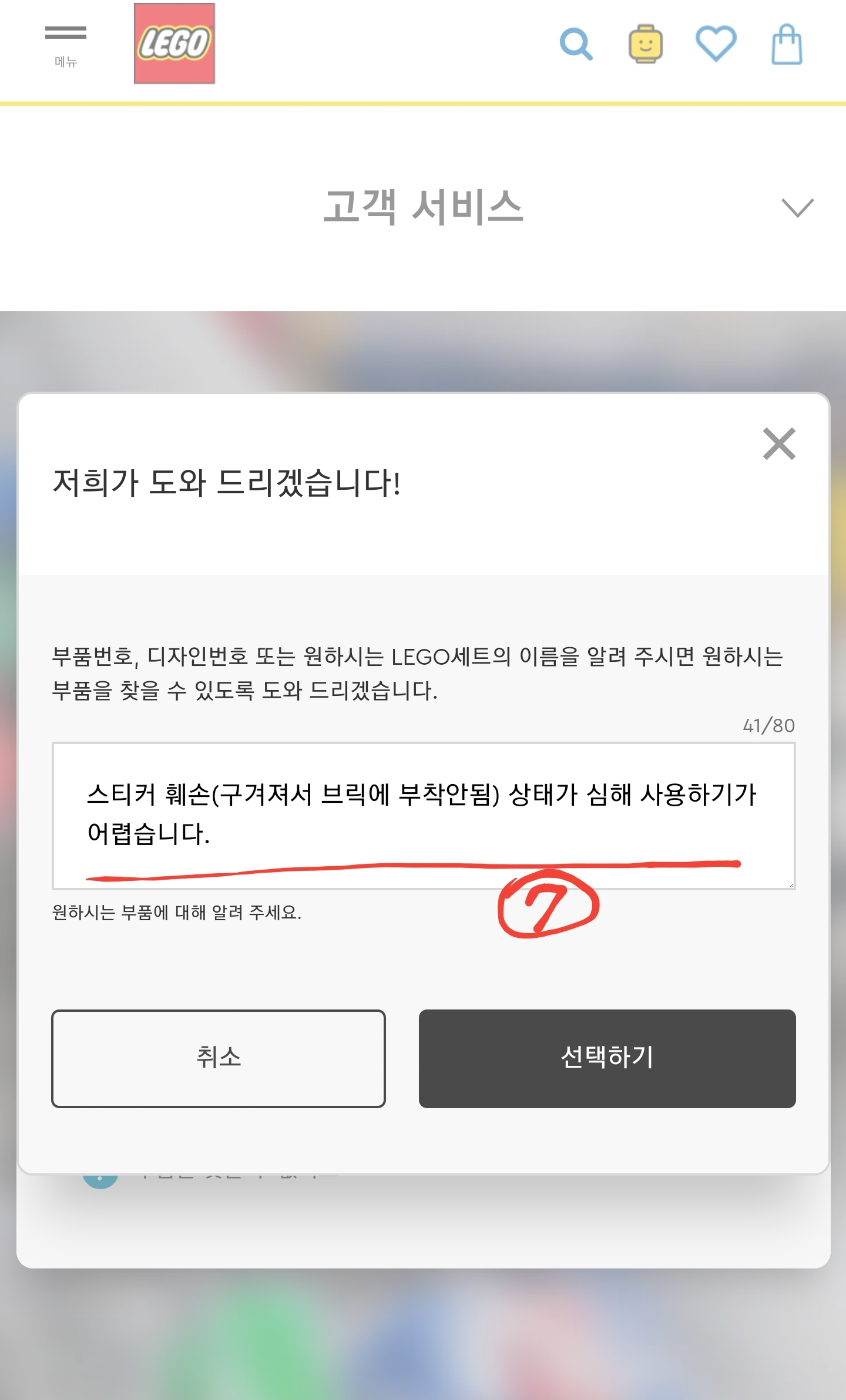Expand the 고객 서비스 chevron
The width and height of the screenshot is (846, 1400).
click(x=797, y=208)
